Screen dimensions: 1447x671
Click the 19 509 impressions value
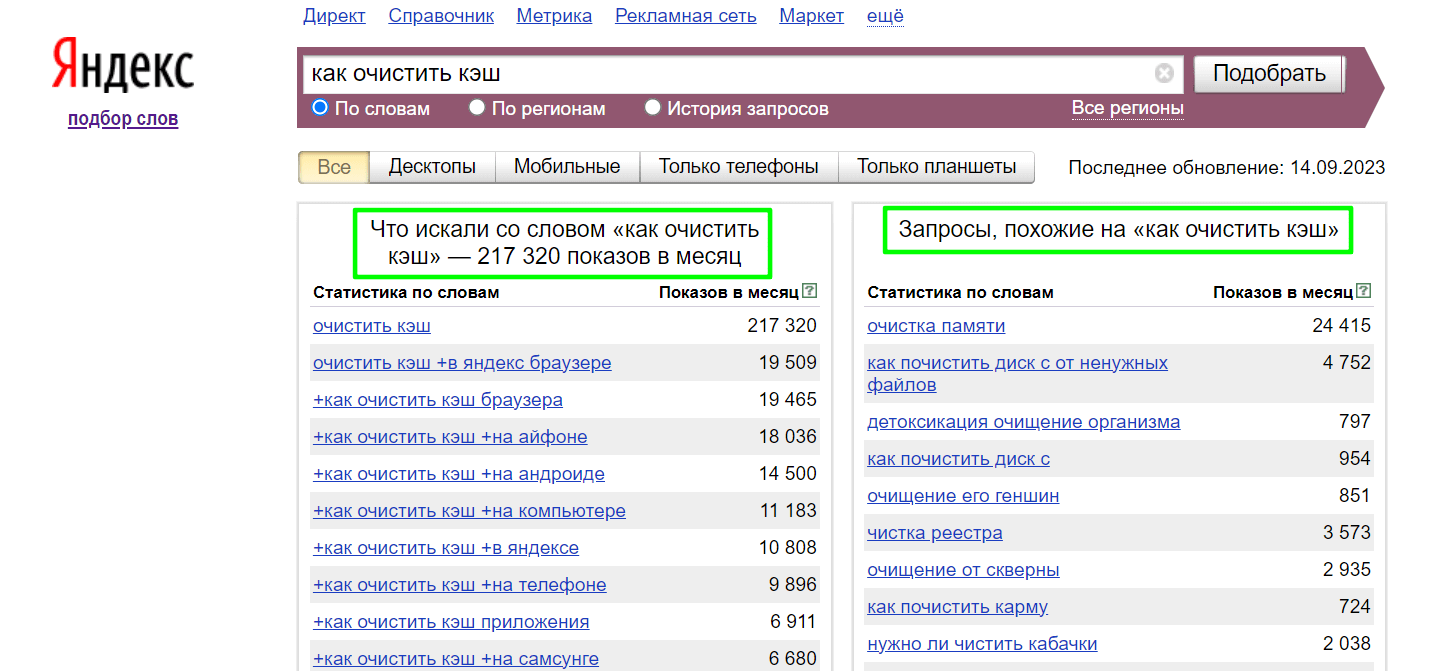(788, 363)
